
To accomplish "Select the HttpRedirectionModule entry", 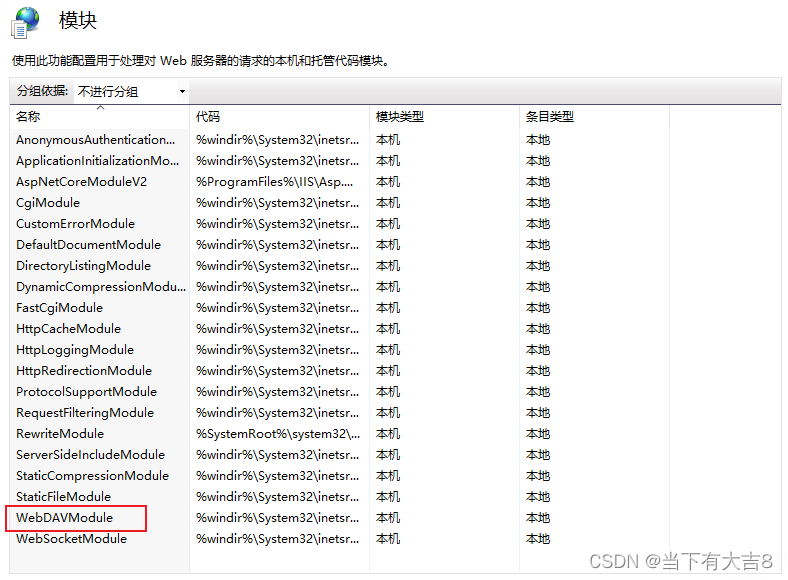I will click(x=84, y=371).
